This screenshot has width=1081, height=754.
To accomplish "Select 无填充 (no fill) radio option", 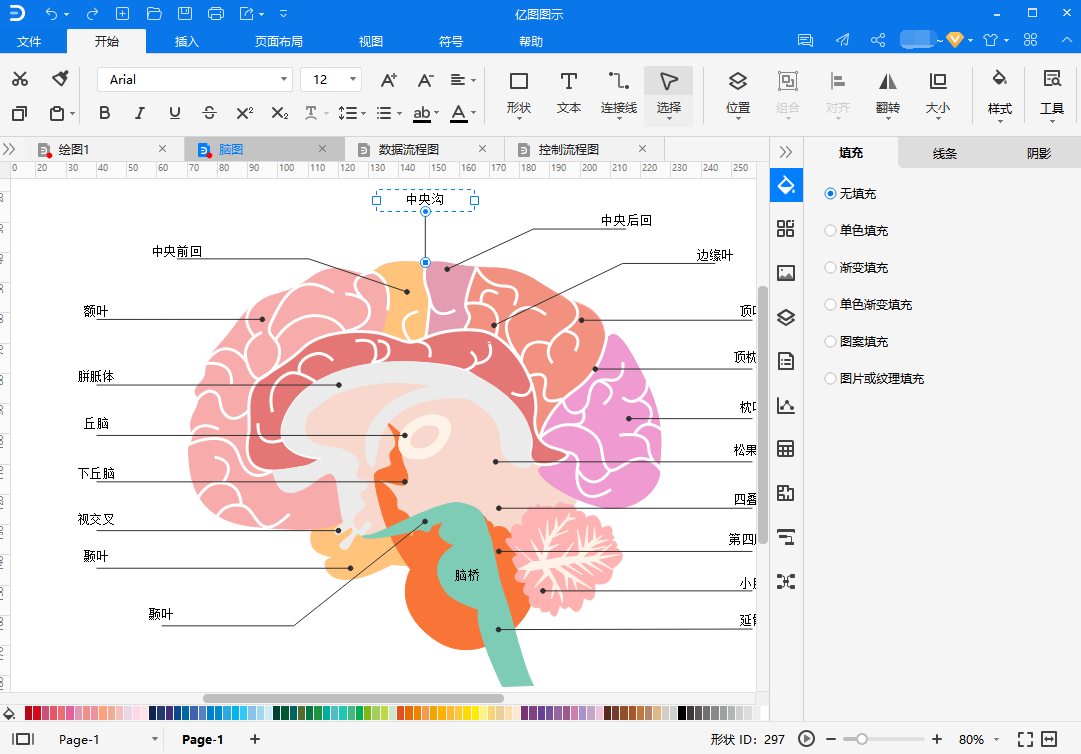I will coord(830,194).
